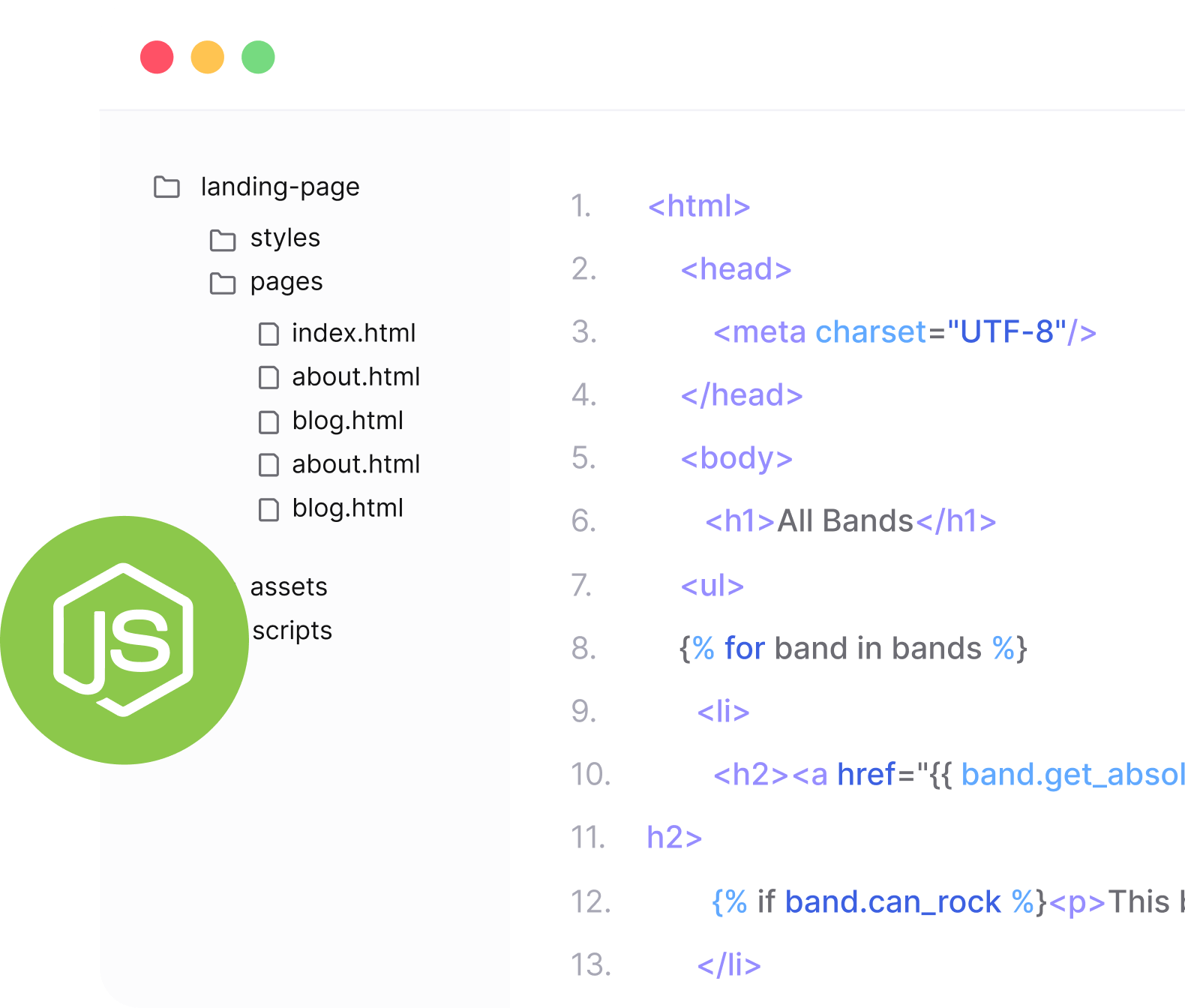Click the opening <head> tag on line 2
The image size is (1185, 1008).
click(736, 269)
